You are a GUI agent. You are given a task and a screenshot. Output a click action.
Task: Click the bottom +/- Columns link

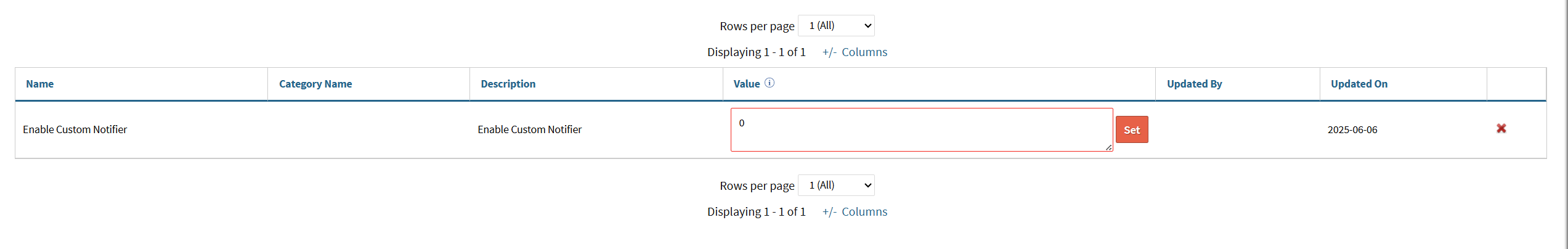point(855,212)
